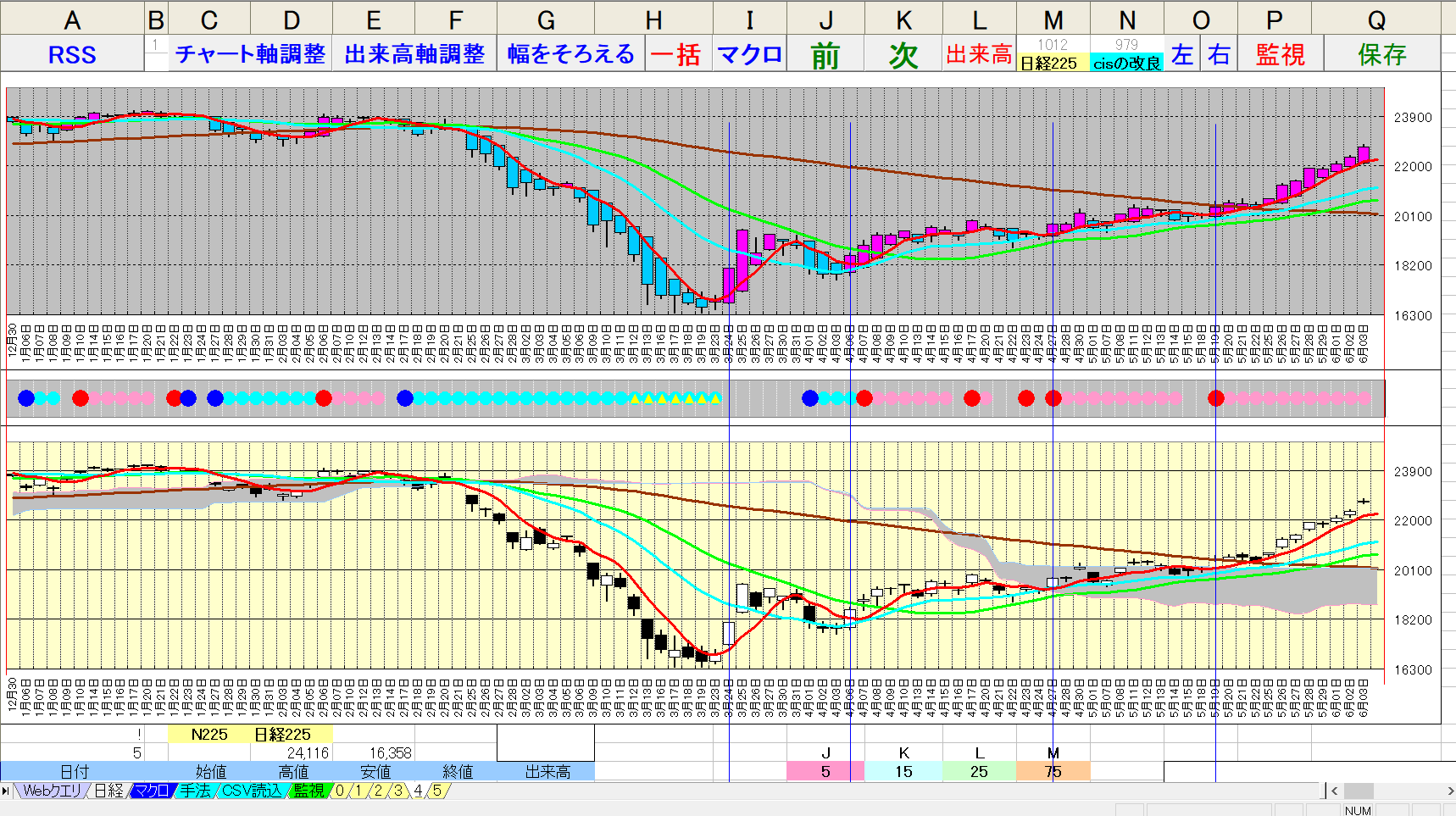Screen dimensions: 1456x816
Task: Click the green cell with value 25
Action: 979,771
